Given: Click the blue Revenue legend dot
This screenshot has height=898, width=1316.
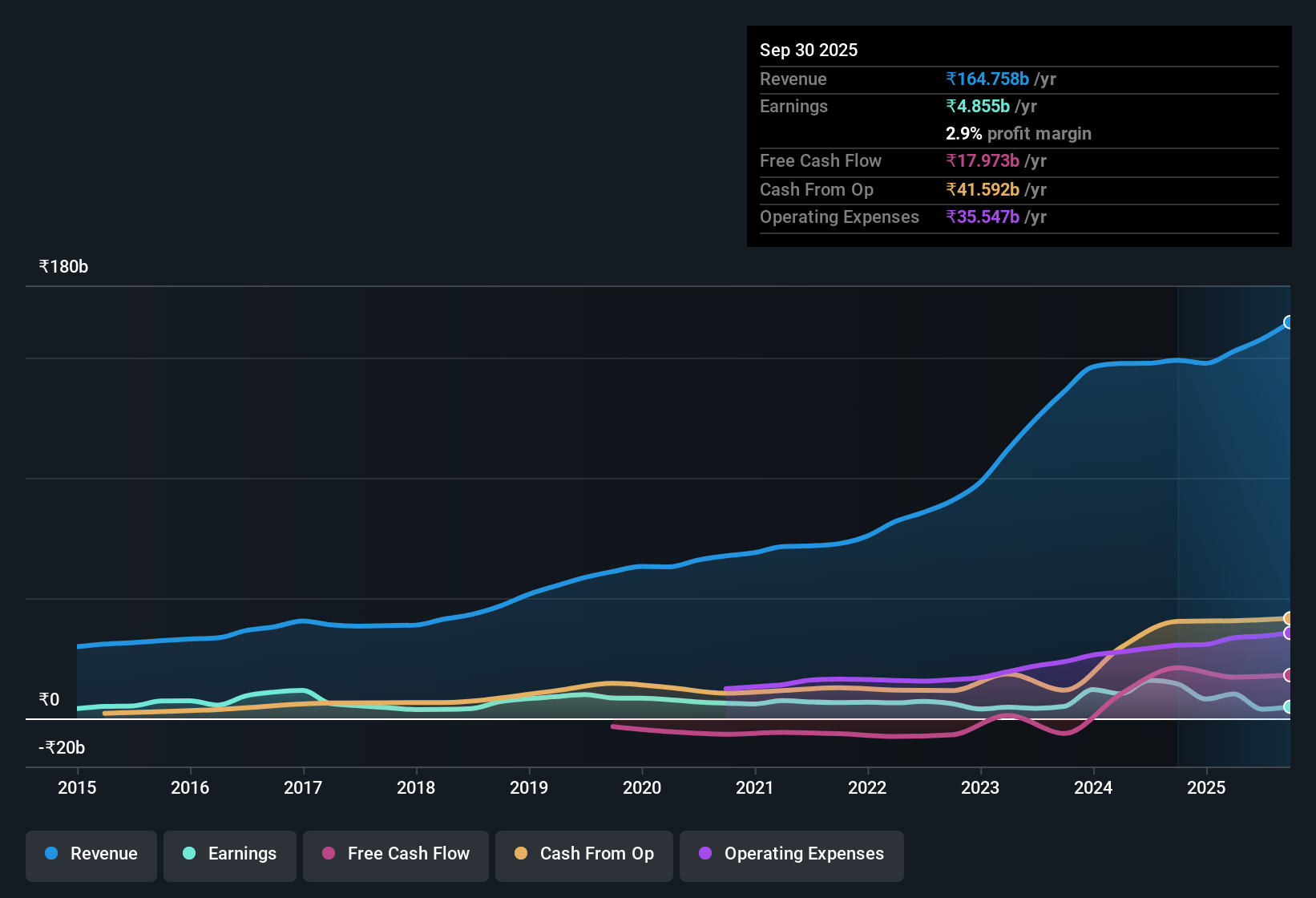Looking at the screenshot, I should coord(50,854).
